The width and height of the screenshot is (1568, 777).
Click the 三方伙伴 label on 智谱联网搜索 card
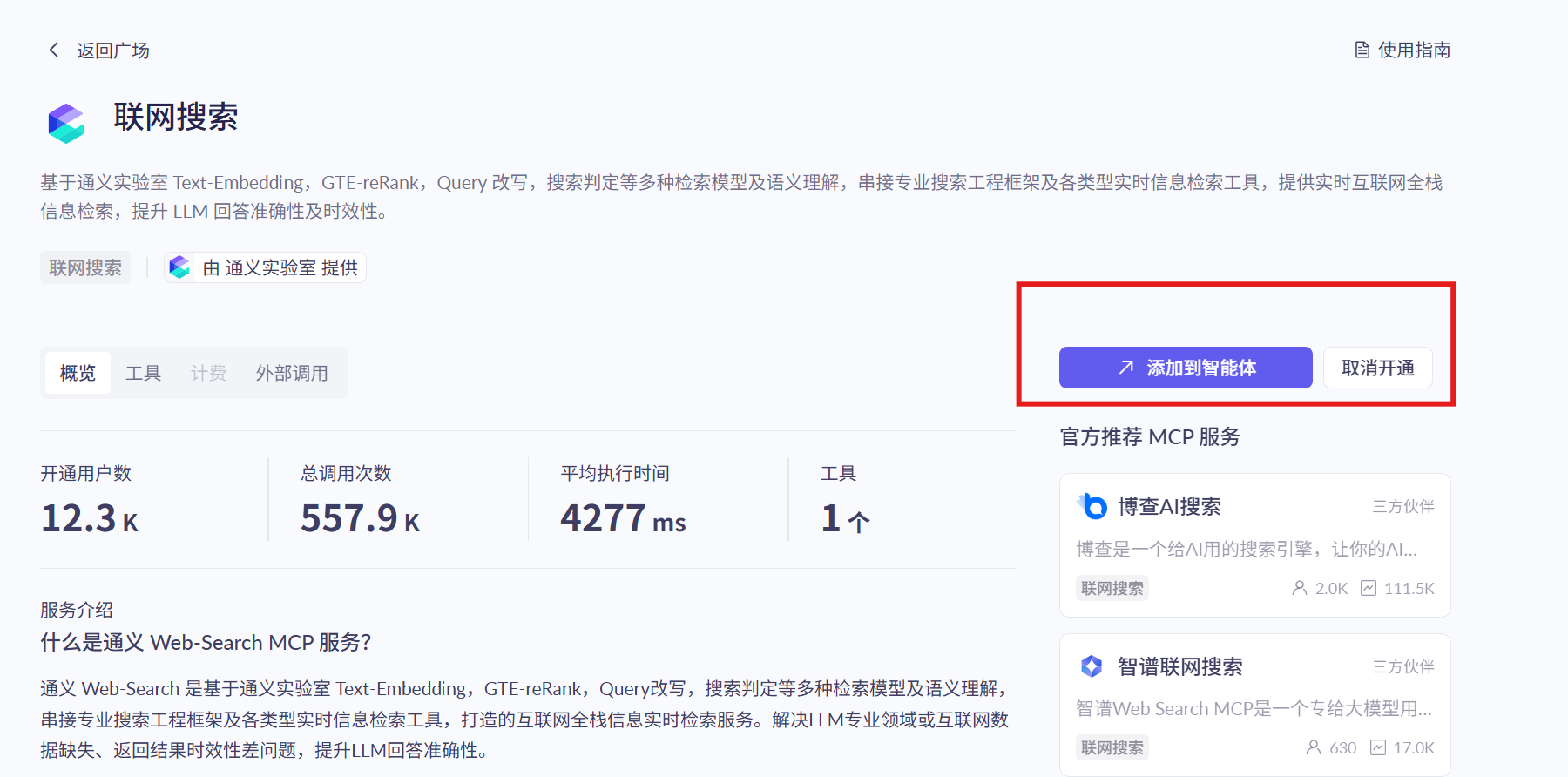(1403, 666)
